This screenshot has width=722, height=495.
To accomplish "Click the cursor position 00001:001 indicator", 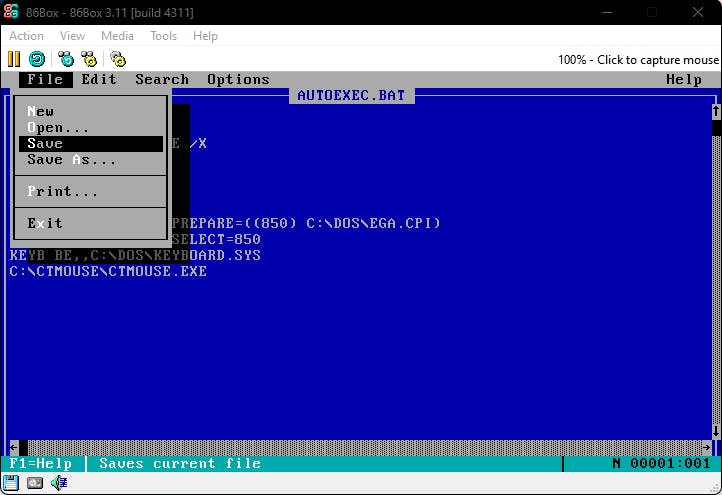I will coord(670,464).
